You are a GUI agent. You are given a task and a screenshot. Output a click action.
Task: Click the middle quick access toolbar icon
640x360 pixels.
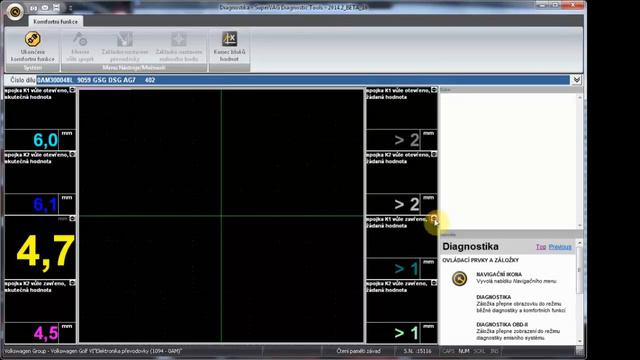coord(45,8)
